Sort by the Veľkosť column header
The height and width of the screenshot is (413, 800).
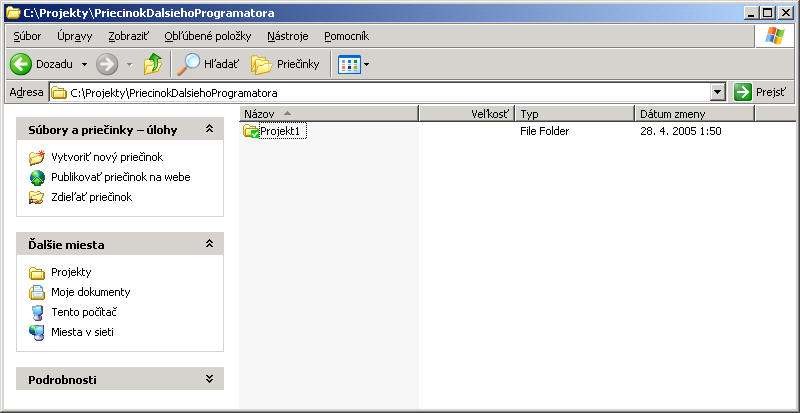point(467,114)
